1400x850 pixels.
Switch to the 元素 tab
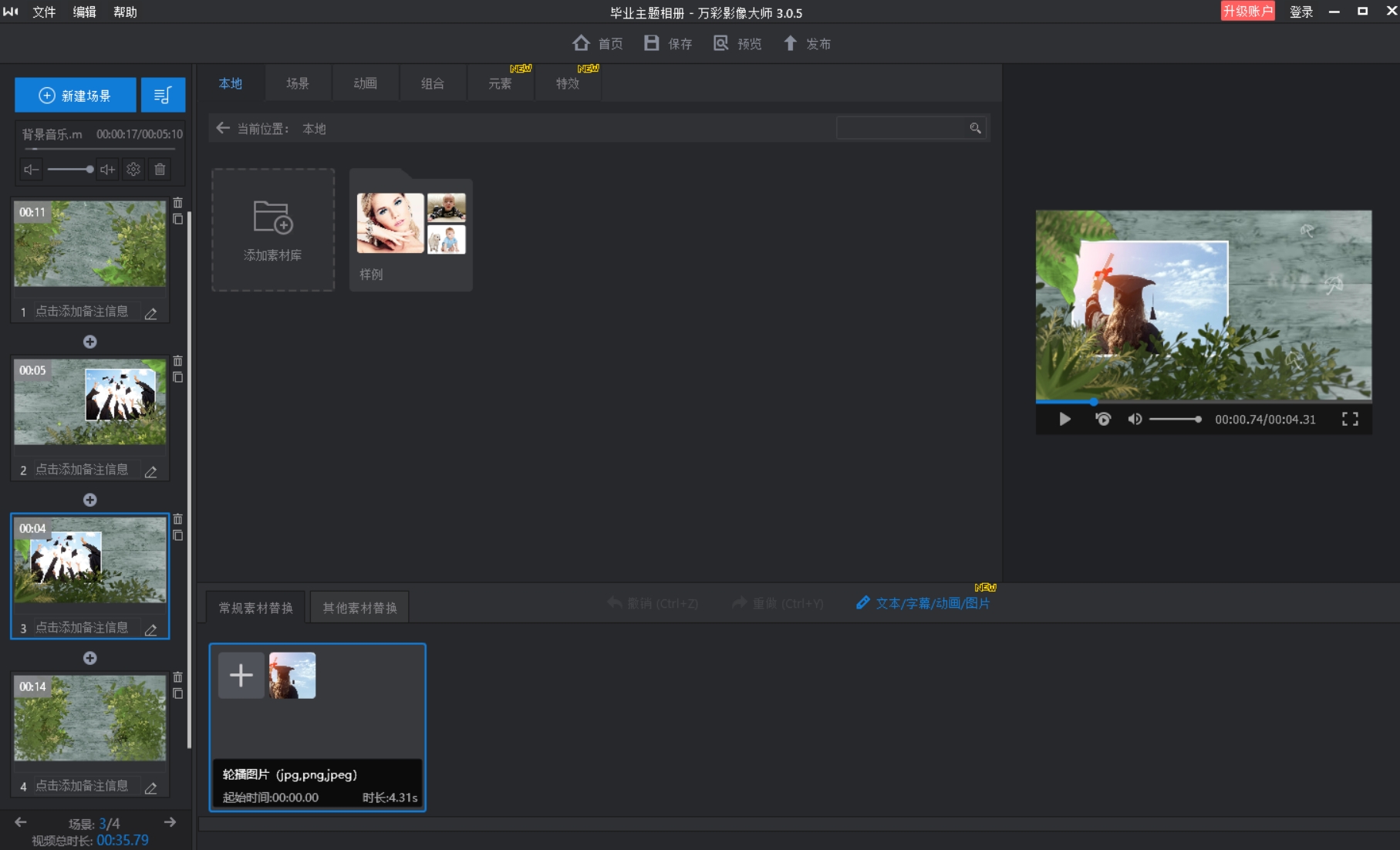click(x=501, y=83)
